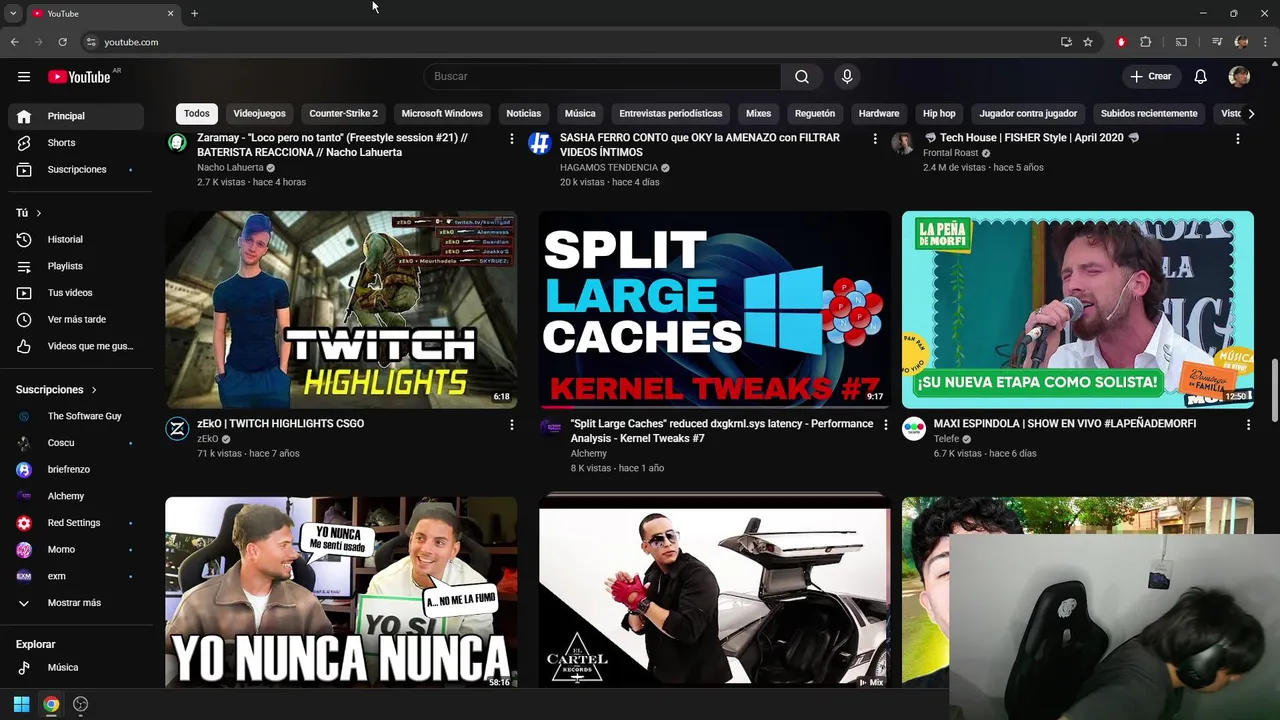This screenshot has width=1280, height=720.
Task: Select the Counter-Strike 2 chip
Action: click(x=344, y=113)
